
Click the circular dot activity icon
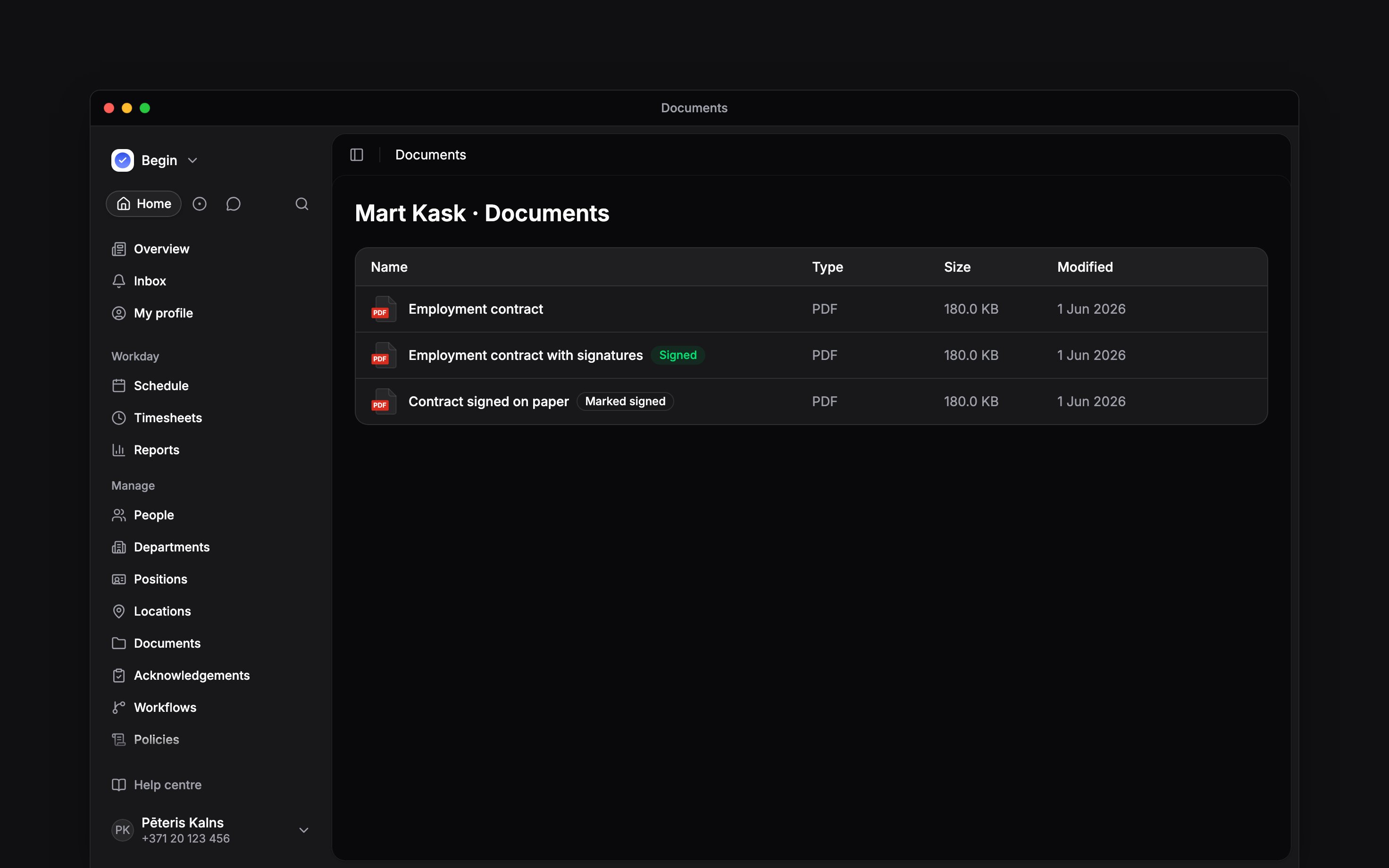click(199, 204)
